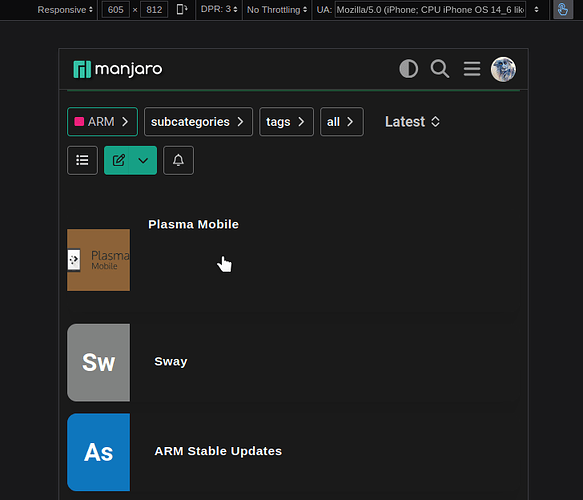Open forum search magnifier icon
Screen dimensions: 583x500
click(440, 69)
